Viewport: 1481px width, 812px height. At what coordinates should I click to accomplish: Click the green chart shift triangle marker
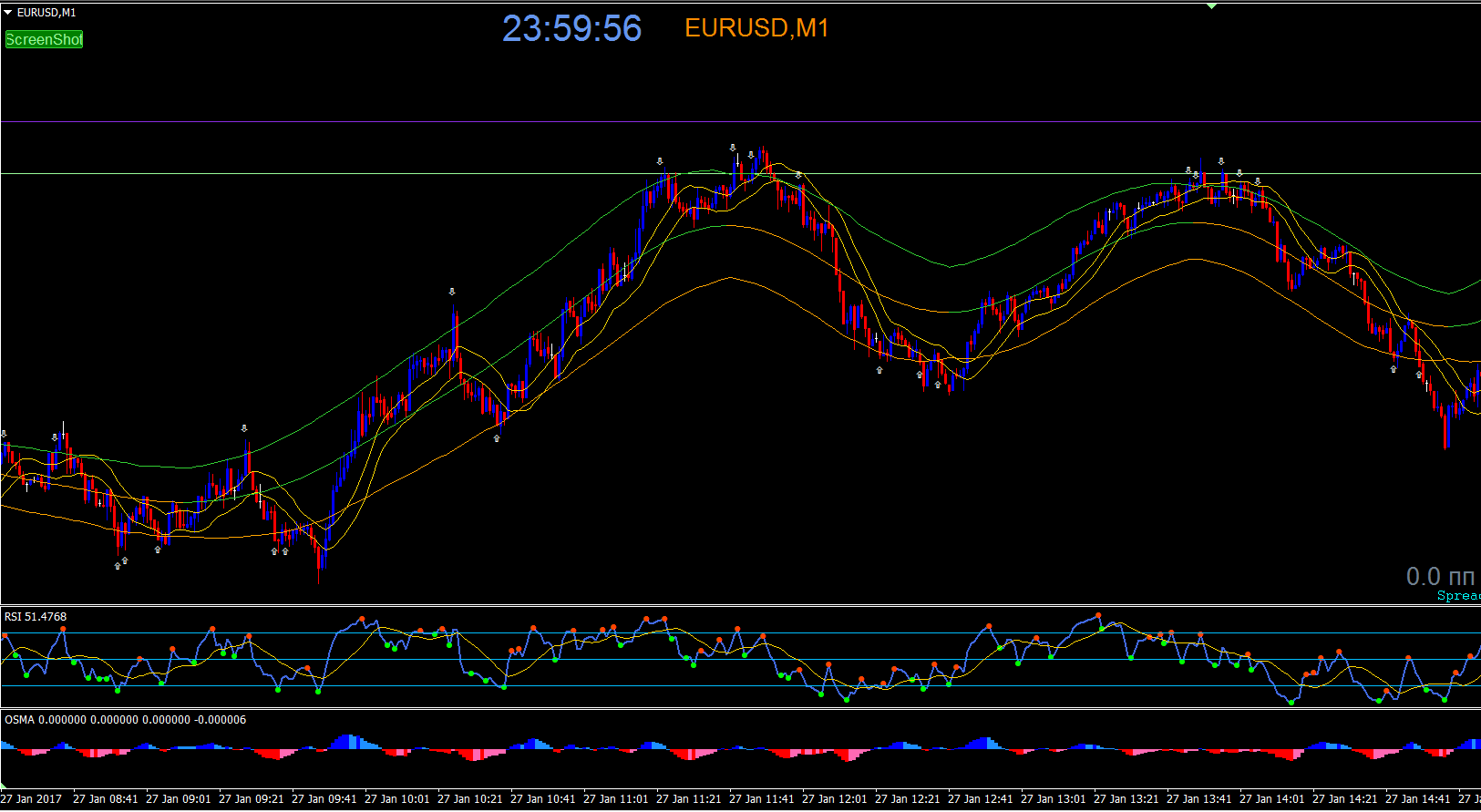[x=1211, y=5]
